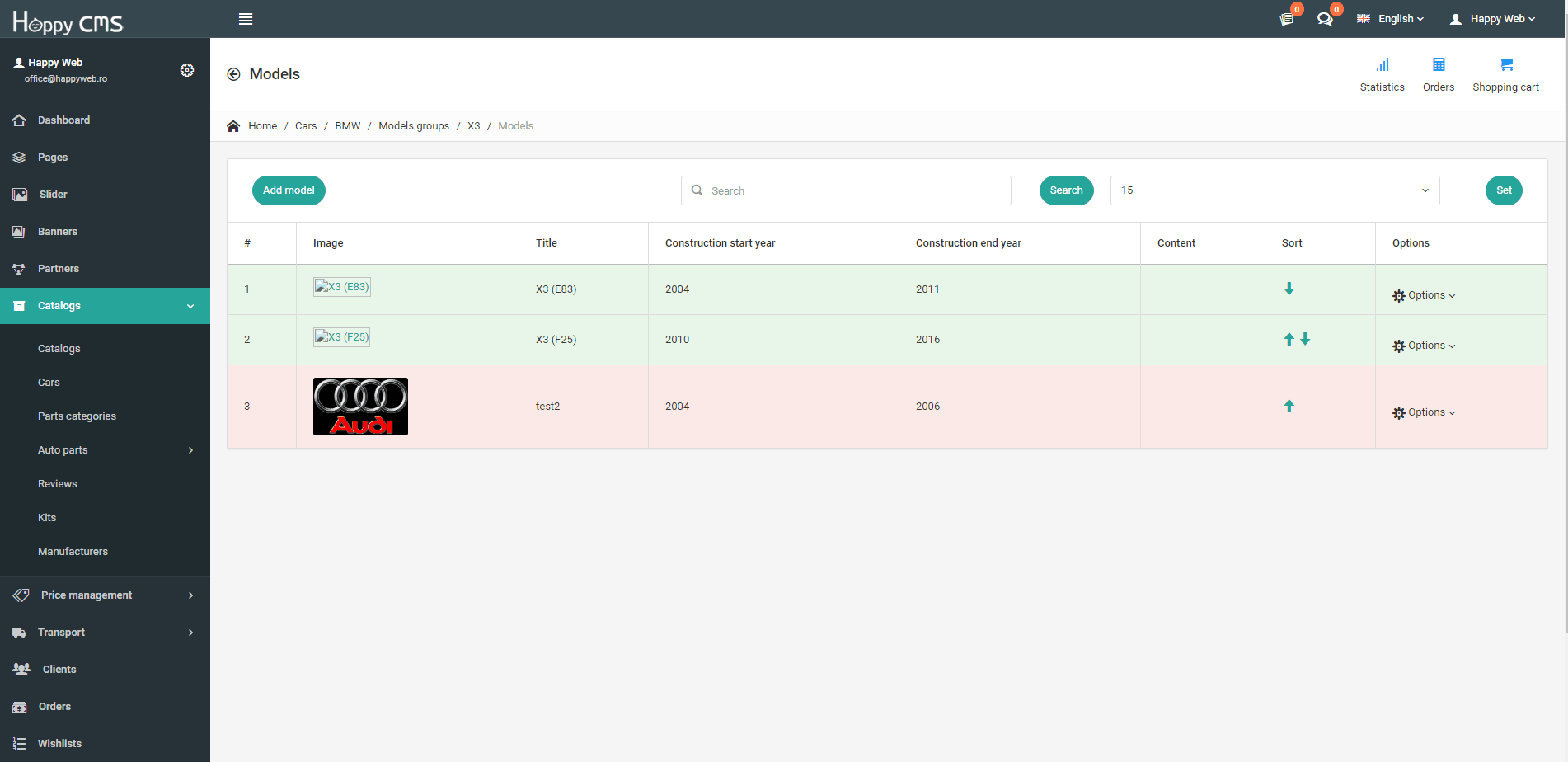
Task: Click the Audi logo thumbnail for test2
Action: click(x=360, y=407)
